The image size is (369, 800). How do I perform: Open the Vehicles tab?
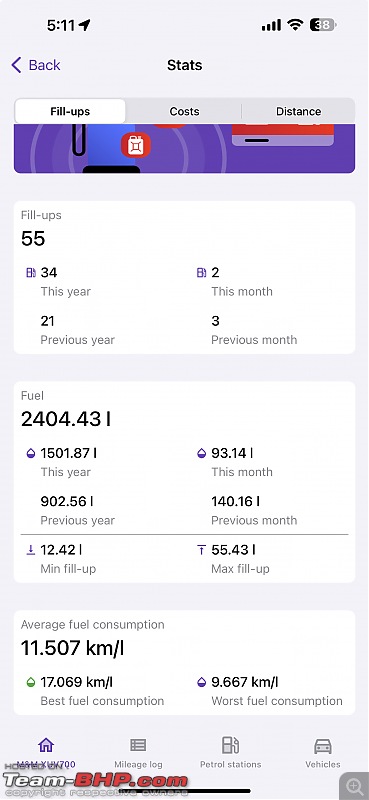pyautogui.click(x=323, y=753)
